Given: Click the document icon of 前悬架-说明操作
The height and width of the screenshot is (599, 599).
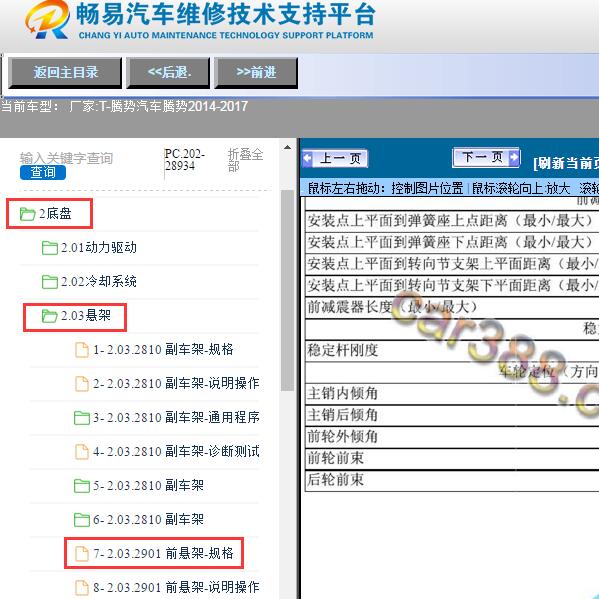Looking at the screenshot, I should point(82,588).
